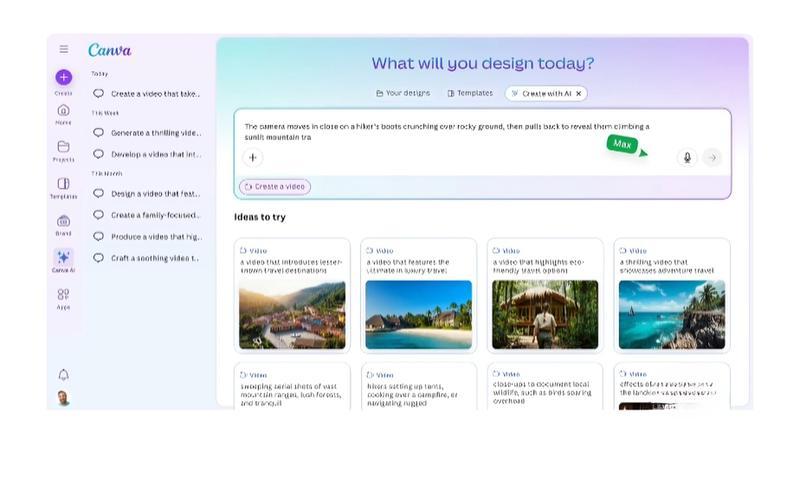Viewport: 800px width, 500px height.
Task: Open chat 'Create a family-focused..'
Action: [147, 215]
